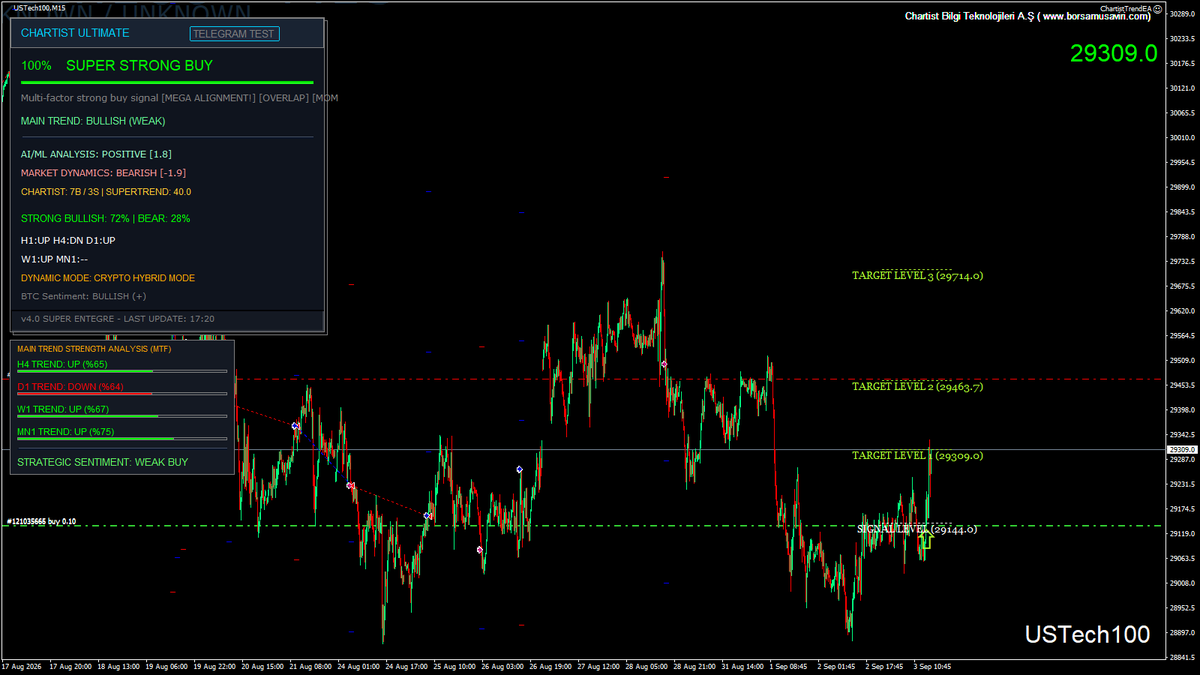Select the CHARTIST ULTIMATE panel title

pyautogui.click(x=75, y=33)
